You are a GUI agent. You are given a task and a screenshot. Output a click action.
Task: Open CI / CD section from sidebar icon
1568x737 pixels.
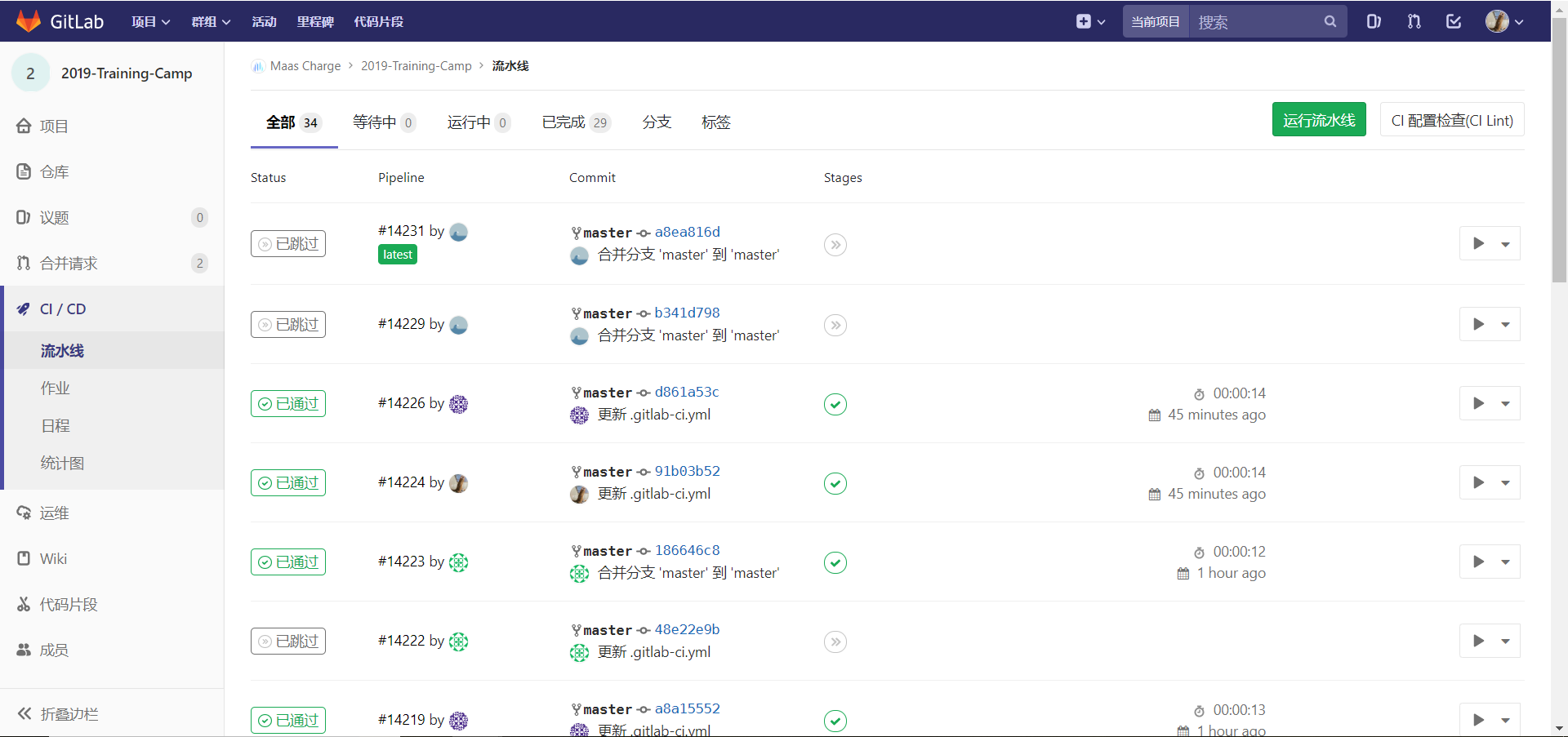tap(23, 309)
